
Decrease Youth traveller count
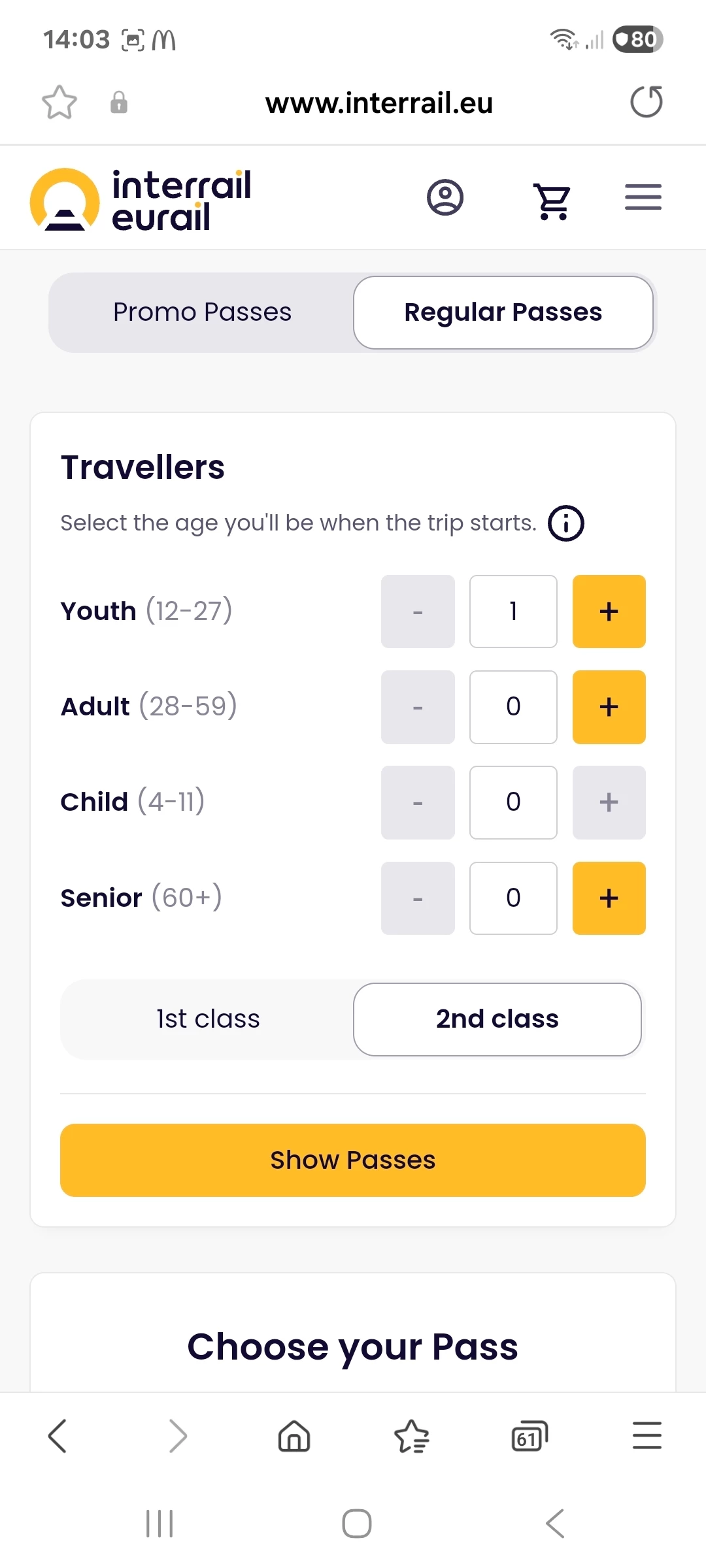418,612
